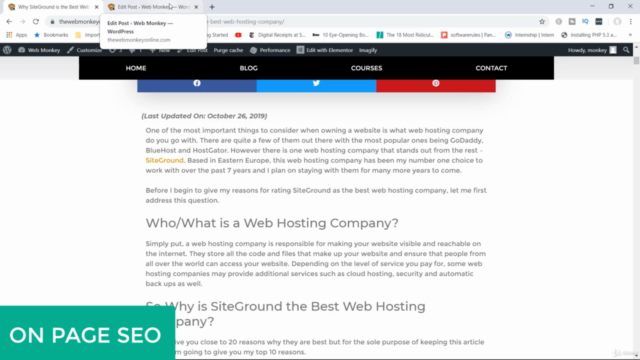Open COURSES in site navigation
640x360 pixels.
[x=367, y=68]
